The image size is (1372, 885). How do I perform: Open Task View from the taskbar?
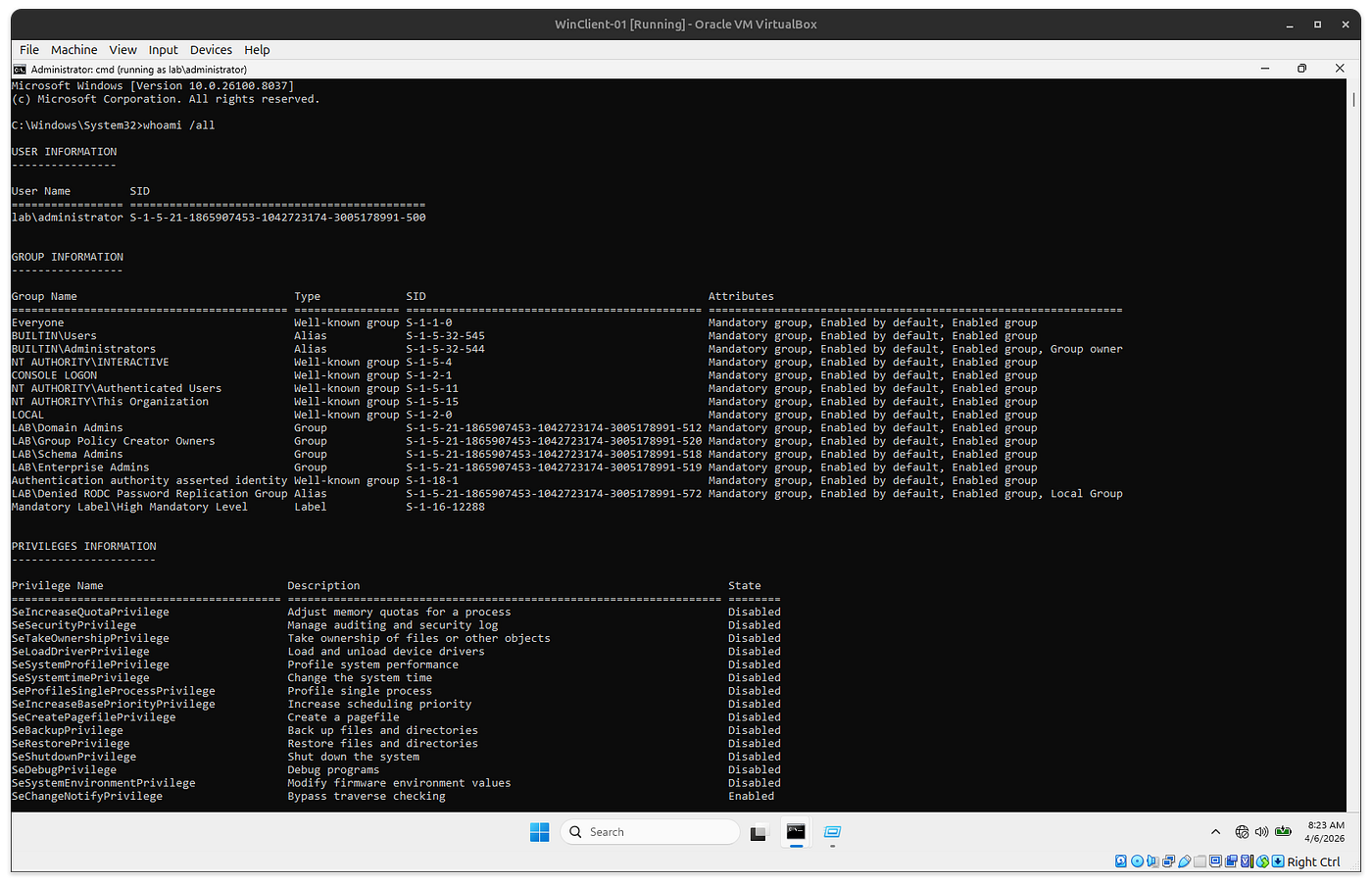759,833
